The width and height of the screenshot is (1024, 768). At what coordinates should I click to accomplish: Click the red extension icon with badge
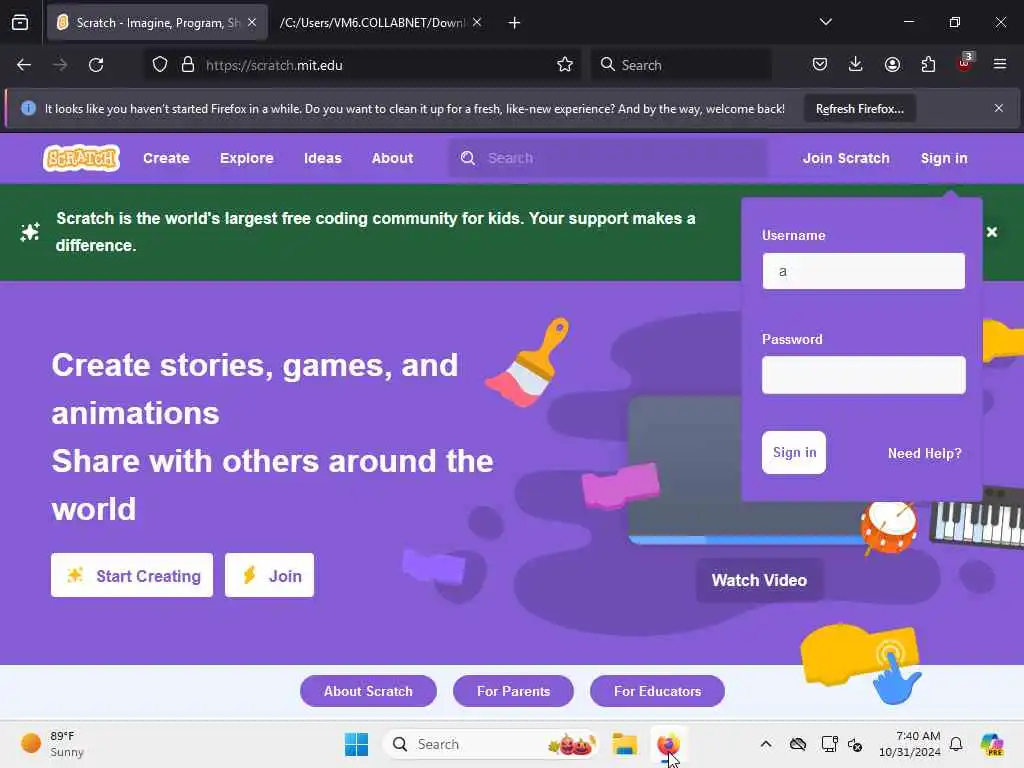click(x=964, y=63)
